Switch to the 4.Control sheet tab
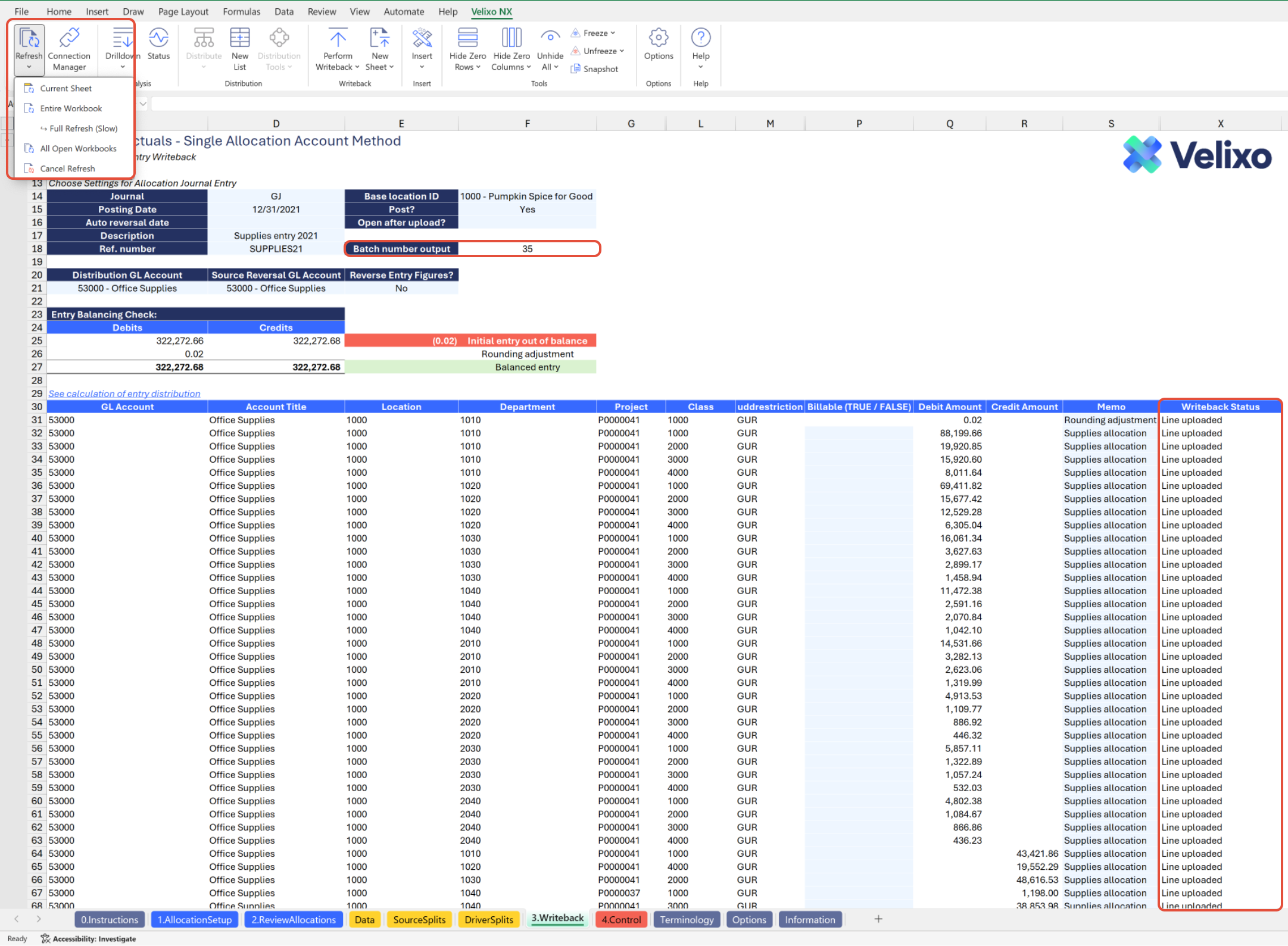 (620, 919)
